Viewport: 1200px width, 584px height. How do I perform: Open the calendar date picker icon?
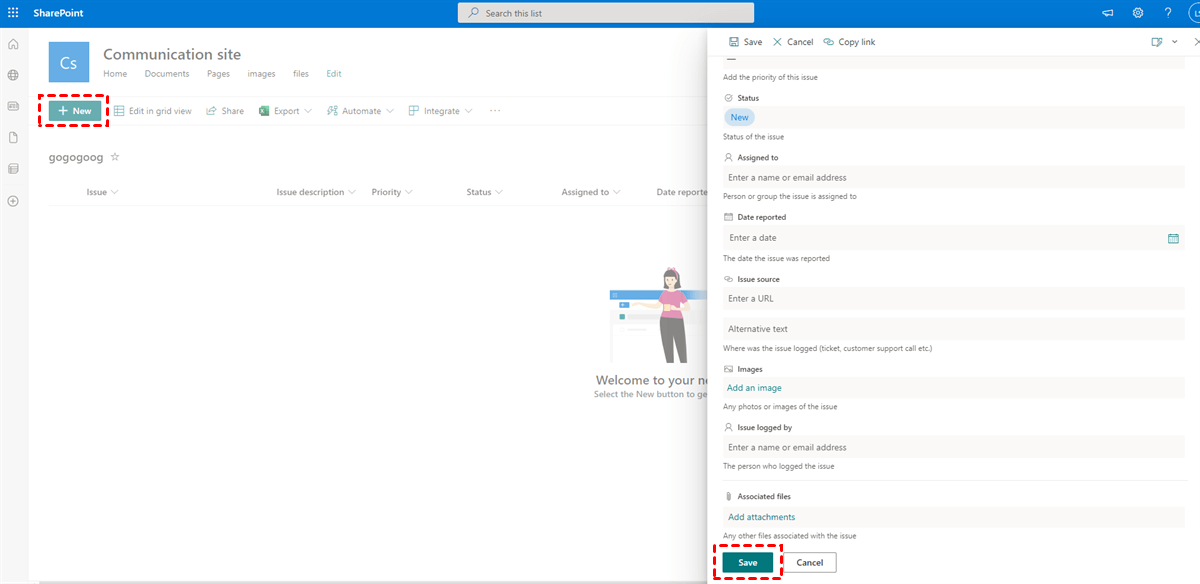pos(1173,238)
